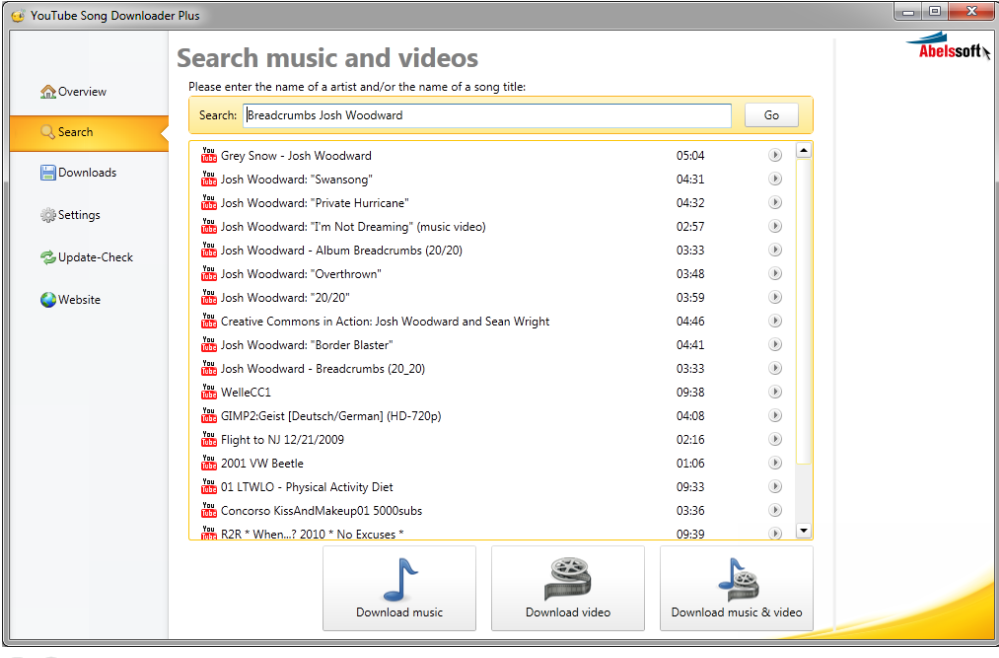Click the Download music button
The image size is (999, 658).
(399, 589)
